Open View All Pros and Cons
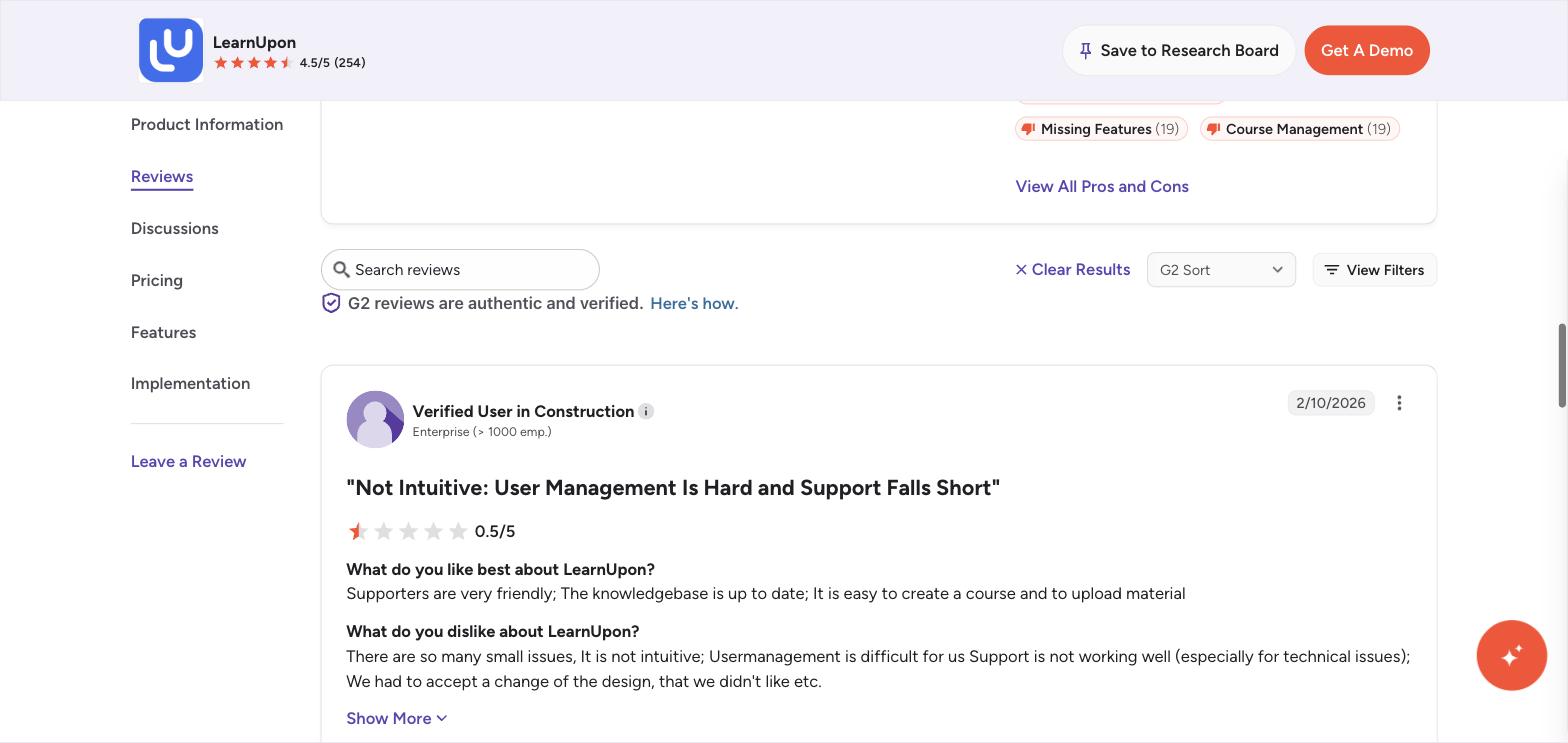This screenshot has height=743, width=1568. [1102, 186]
